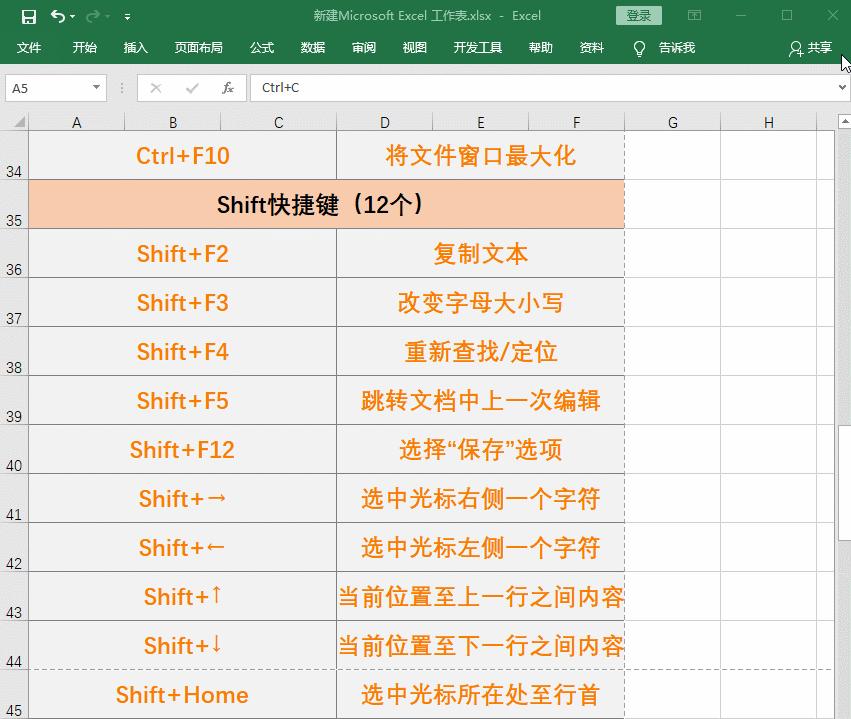Screen dimensions: 851x719
Task: Open the 文件 menu
Action: pos(29,47)
